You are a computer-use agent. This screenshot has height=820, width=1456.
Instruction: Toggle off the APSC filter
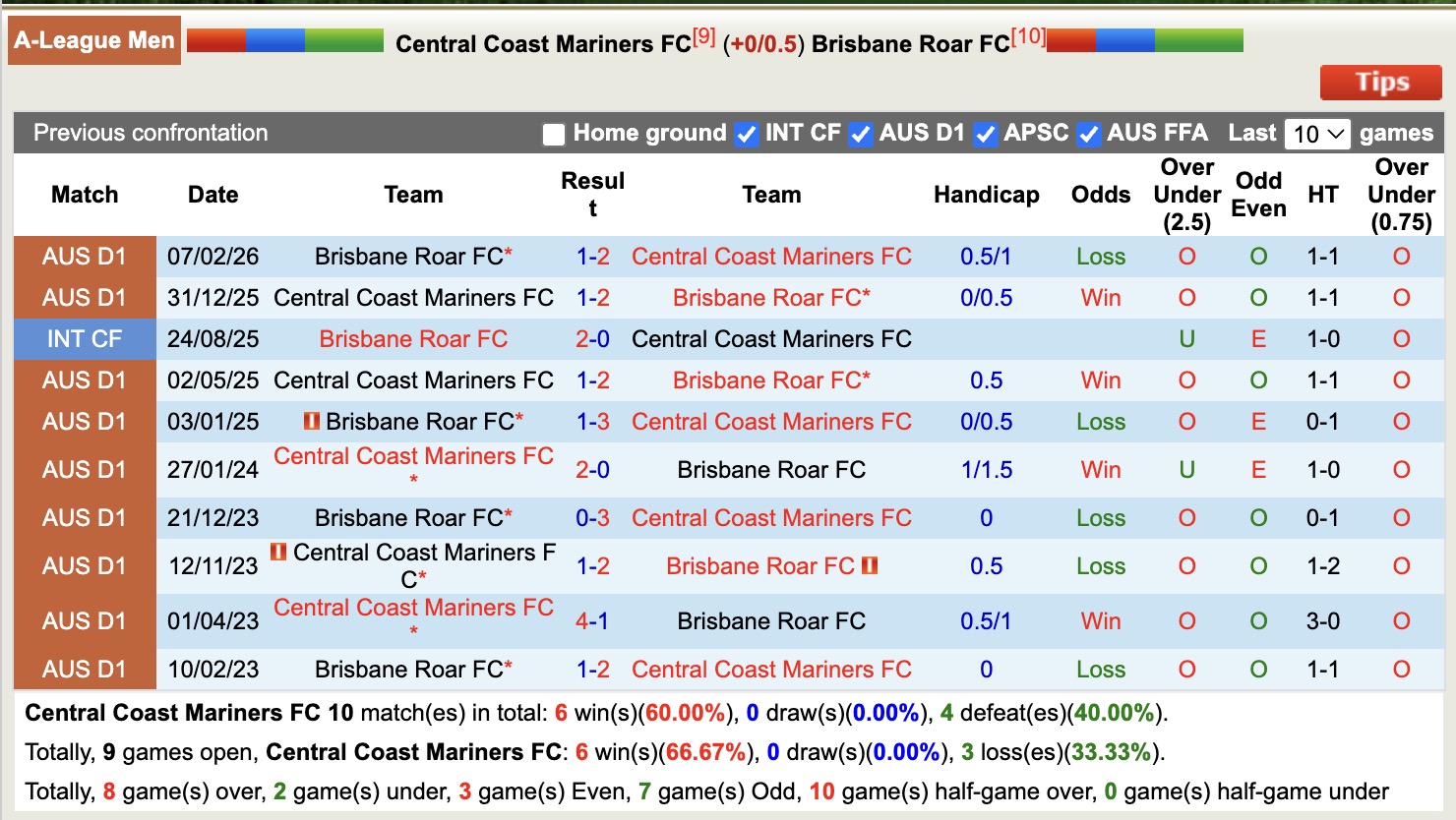pyautogui.click(x=985, y=134)
